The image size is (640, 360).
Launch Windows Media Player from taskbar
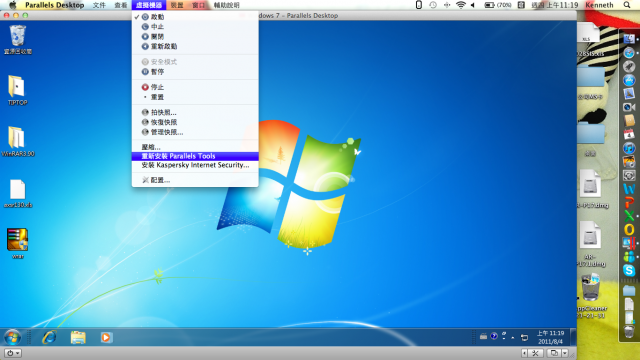(106, 337)
